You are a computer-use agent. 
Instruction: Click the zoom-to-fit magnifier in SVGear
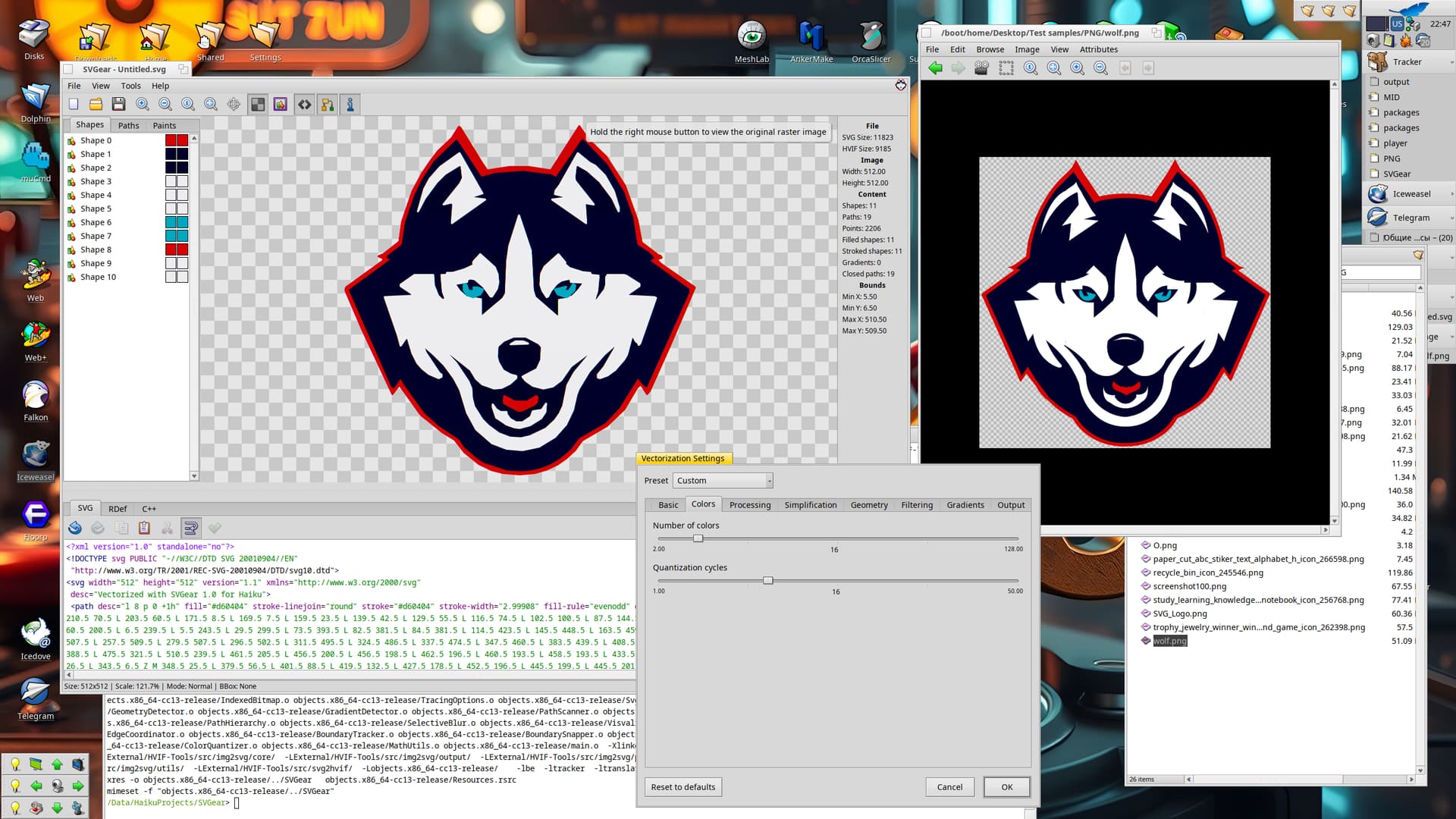pyautogui.click(x=211, y=105)
